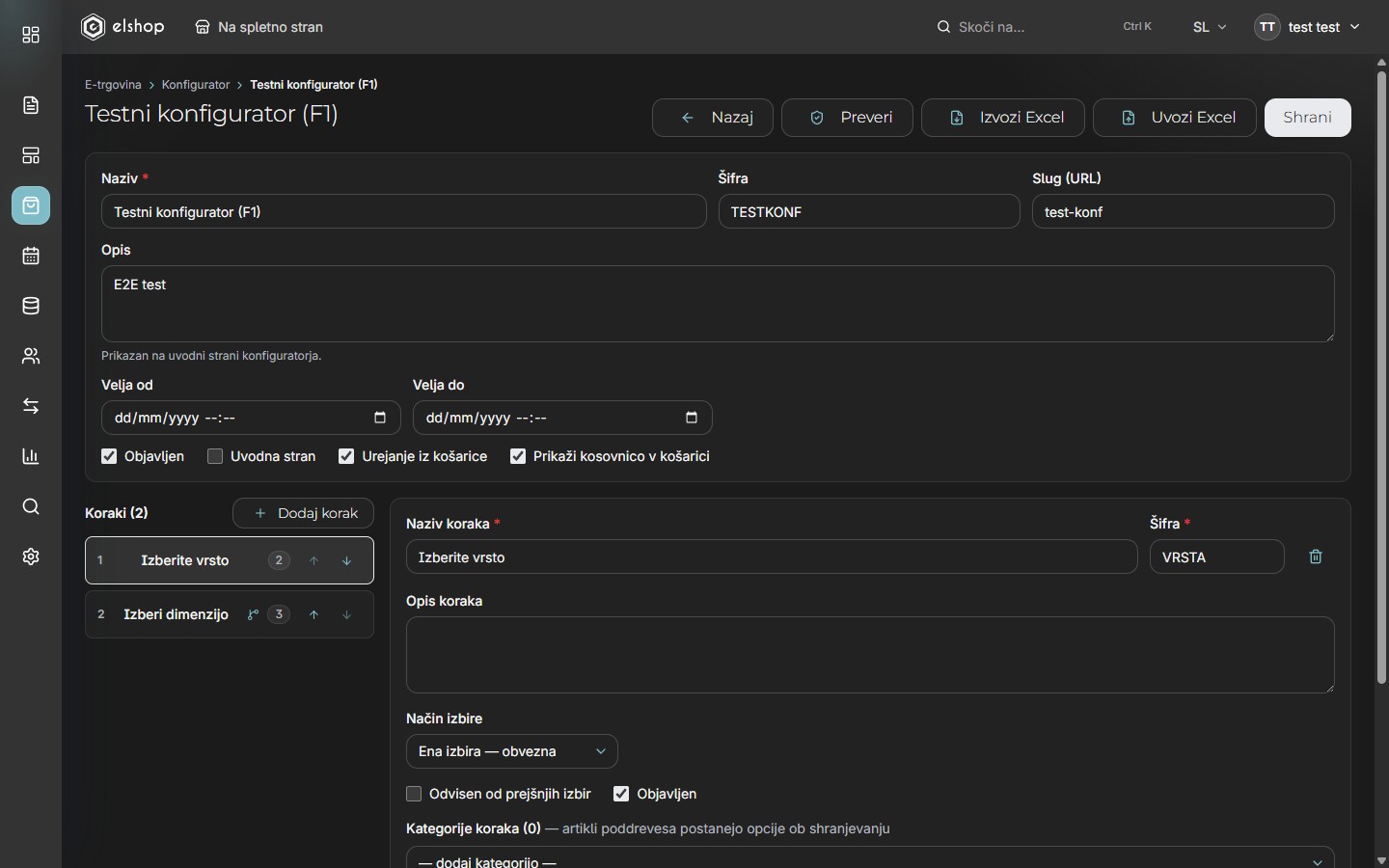Go to Konfigurator breadcrumb
Screen dimensions: 1389x868
196,85
